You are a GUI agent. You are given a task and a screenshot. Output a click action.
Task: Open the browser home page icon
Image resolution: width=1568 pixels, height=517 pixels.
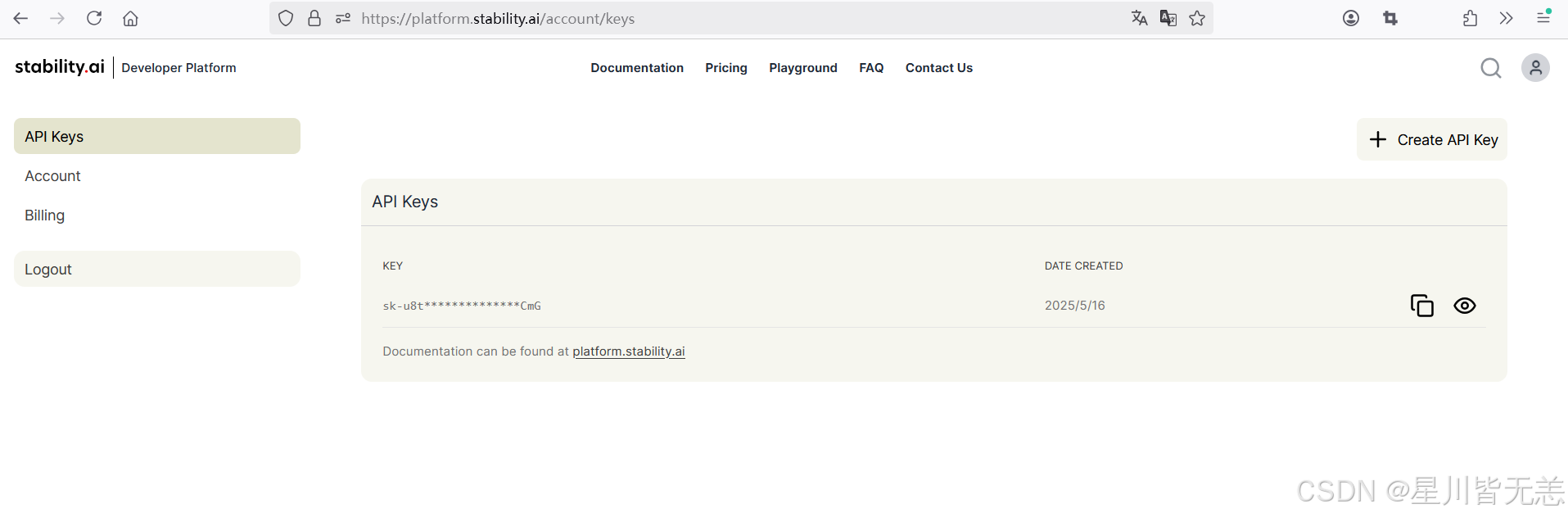tap(130, 18)
